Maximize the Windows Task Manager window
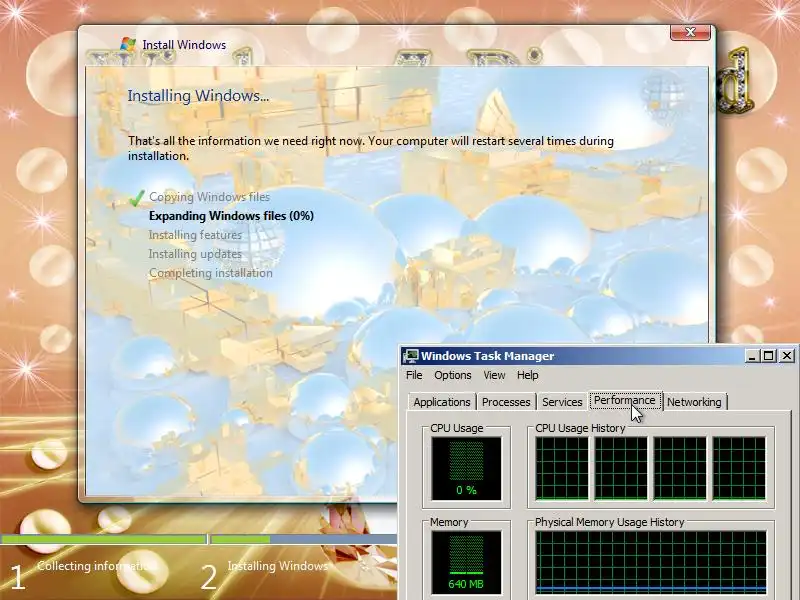This screenshot has width=800, height=600. click(x=768, y=356)
